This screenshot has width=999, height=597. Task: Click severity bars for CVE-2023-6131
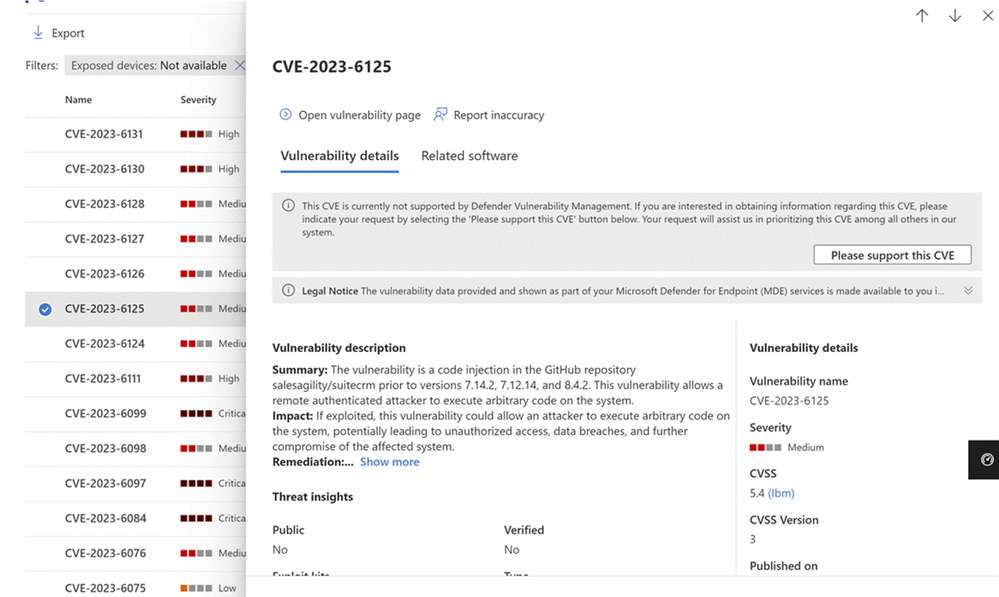pyautogui.click(x=196, y=134)
